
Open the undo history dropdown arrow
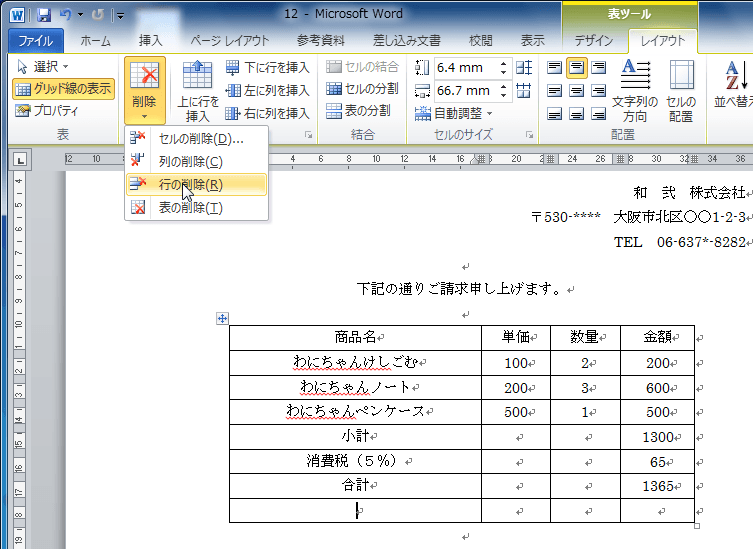point(80,15)
